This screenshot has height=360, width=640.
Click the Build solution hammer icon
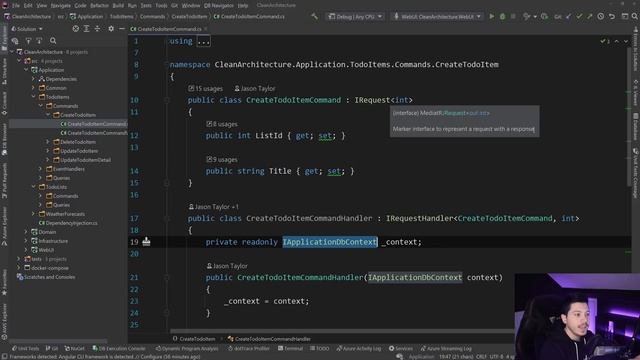[x=314, y=17]
